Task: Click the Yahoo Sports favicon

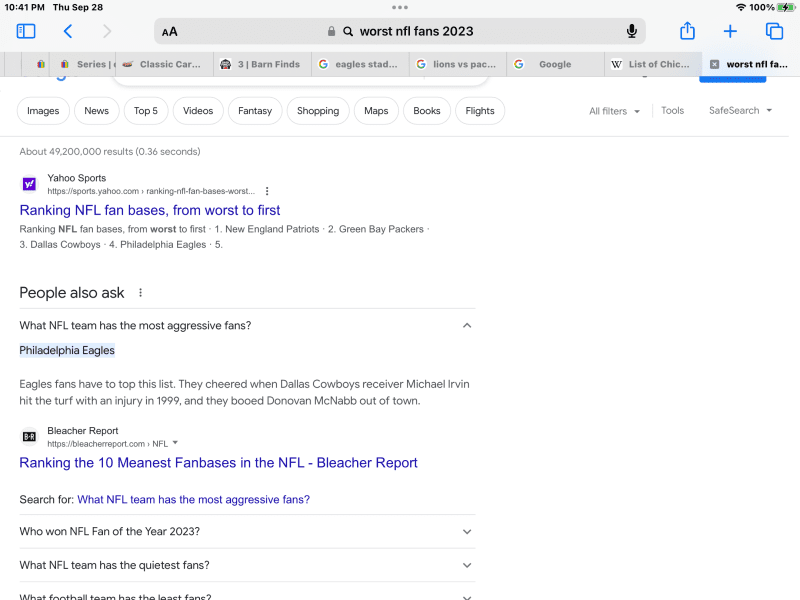Action: point(30,184)
